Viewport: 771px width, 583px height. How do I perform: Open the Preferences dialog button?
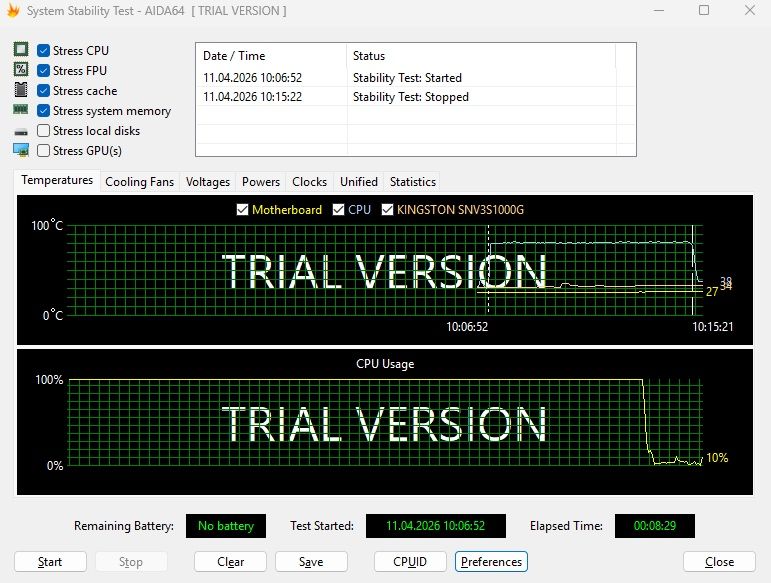click(x=491, y=562)
